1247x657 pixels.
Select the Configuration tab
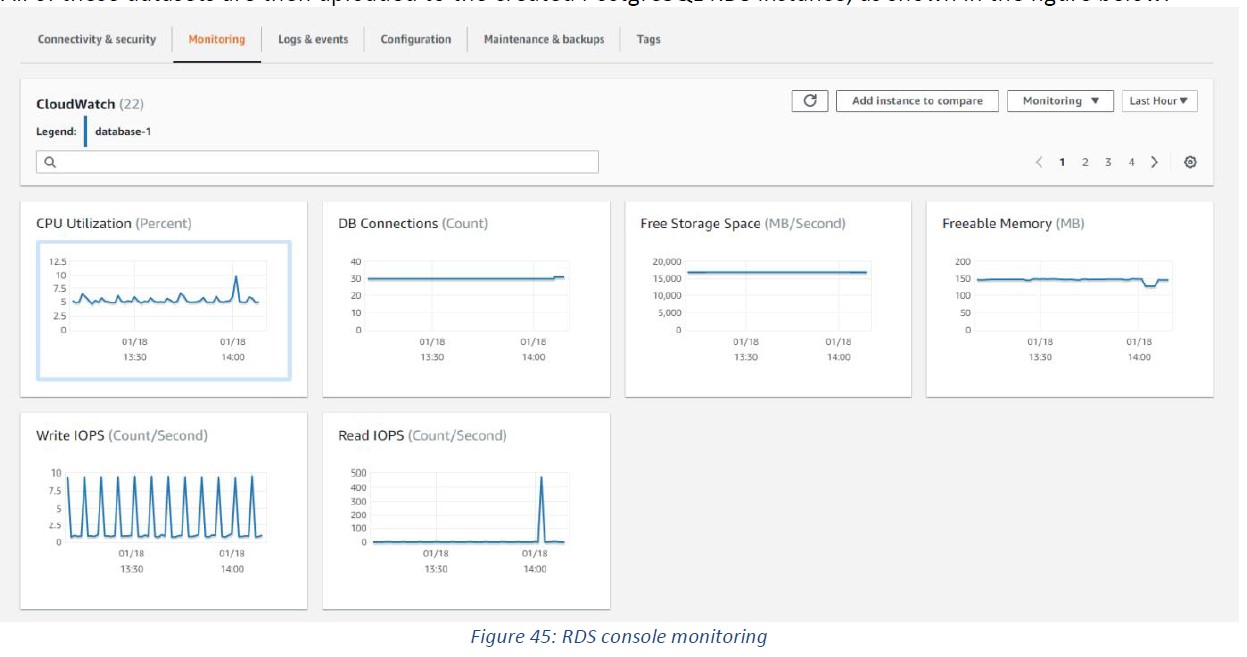click(x=415, y=40)
